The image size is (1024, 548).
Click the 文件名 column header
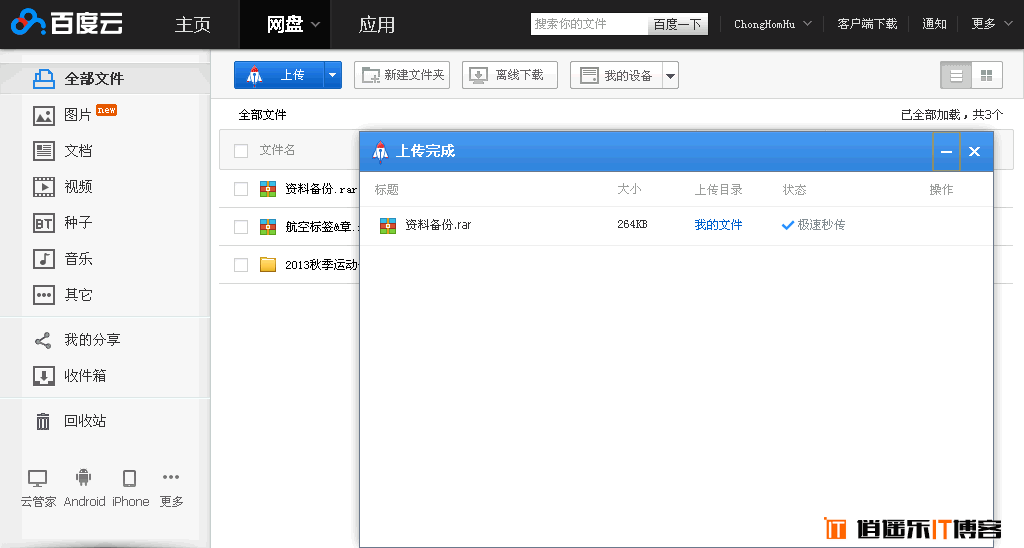(x=277, y=150)
